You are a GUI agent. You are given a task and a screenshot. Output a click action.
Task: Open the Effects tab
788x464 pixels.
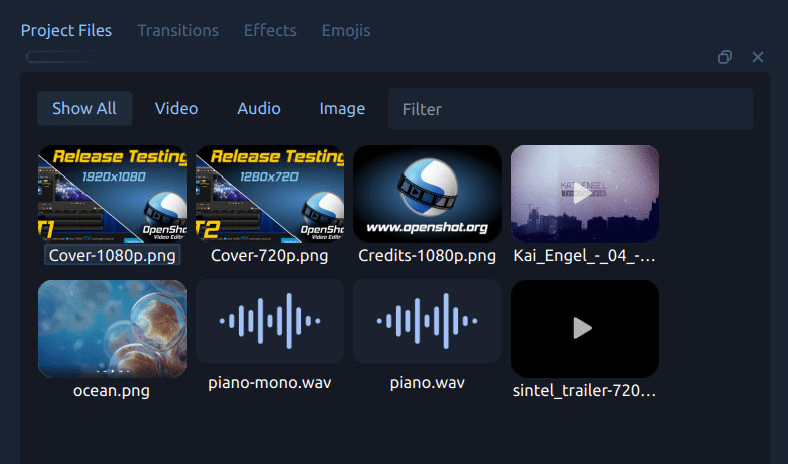270,30
